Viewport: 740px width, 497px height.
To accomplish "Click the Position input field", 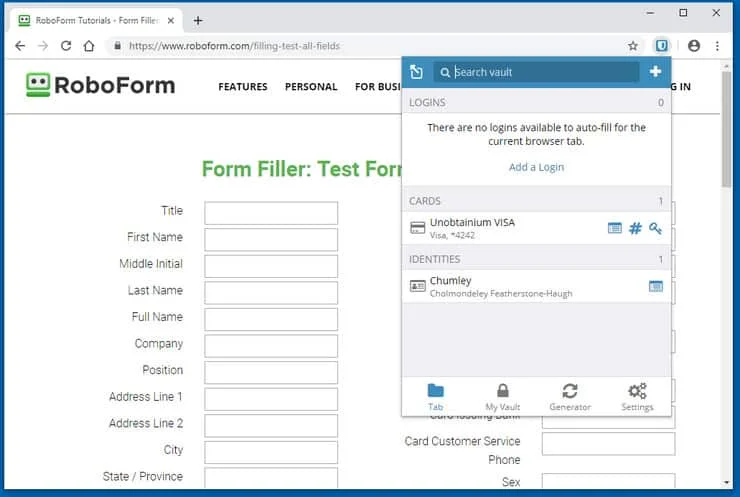I will coord(271,372).
